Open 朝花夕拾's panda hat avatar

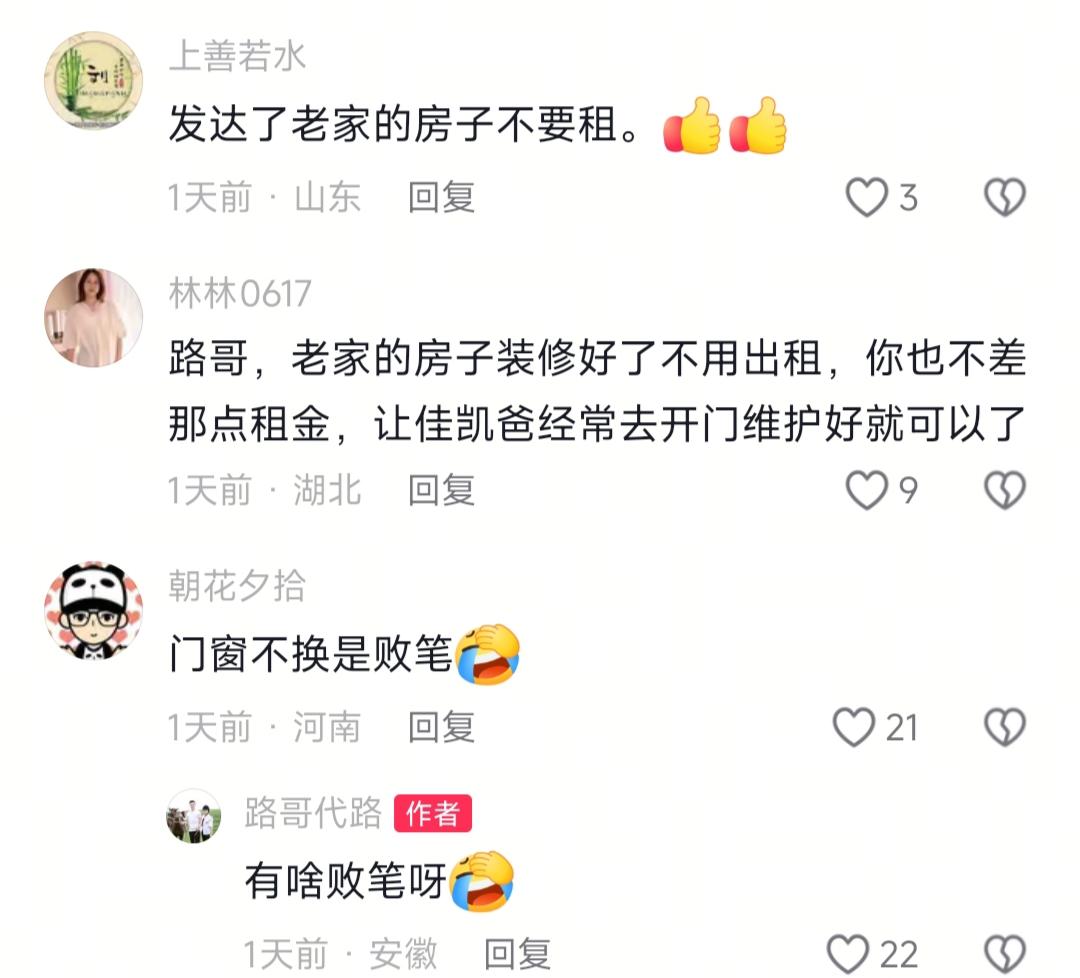pyautogui.click(x=94, y=610)
